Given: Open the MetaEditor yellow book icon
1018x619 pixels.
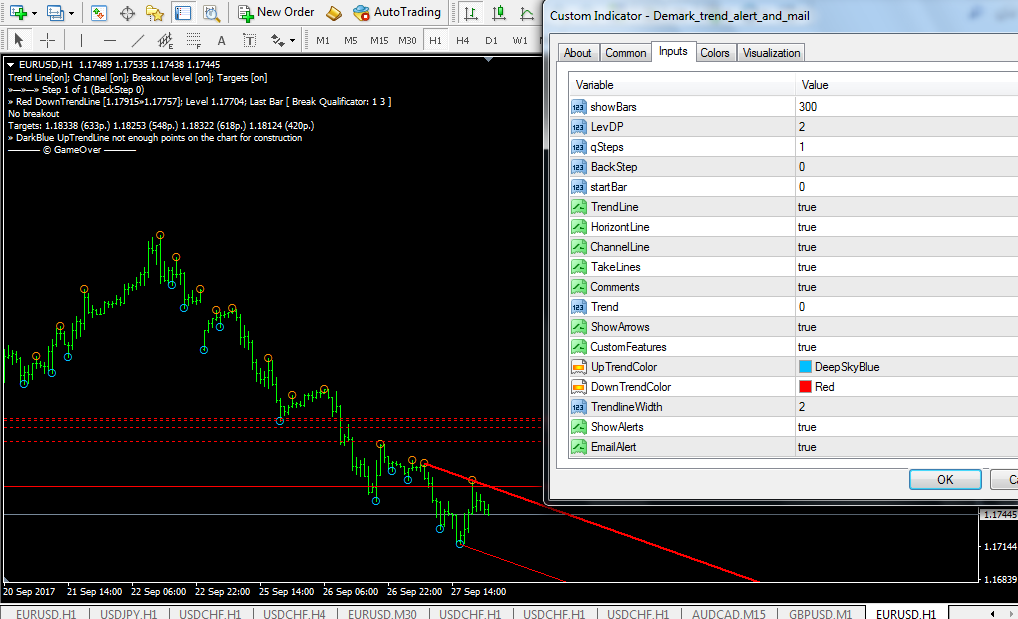Looking at the screenshot, I should [334, 12].
